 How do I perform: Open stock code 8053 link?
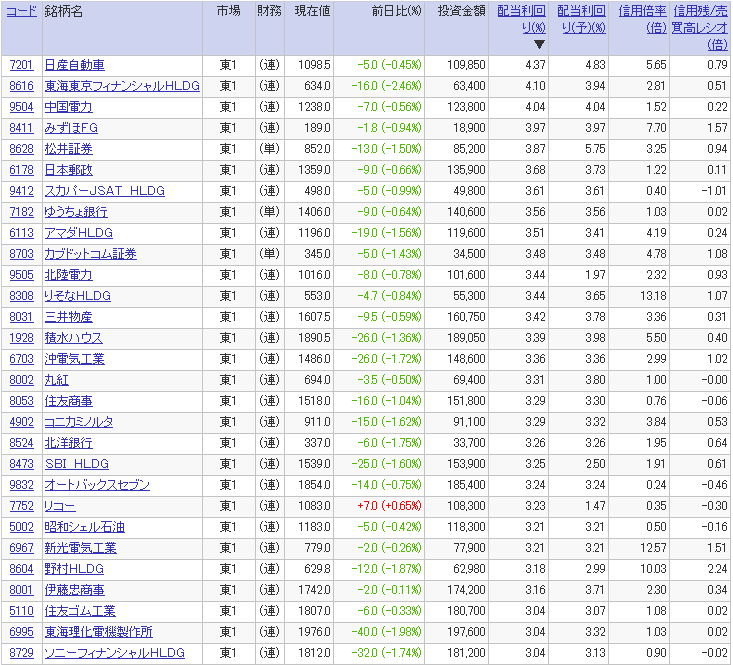pyautogui.click(x=22, y=401)
